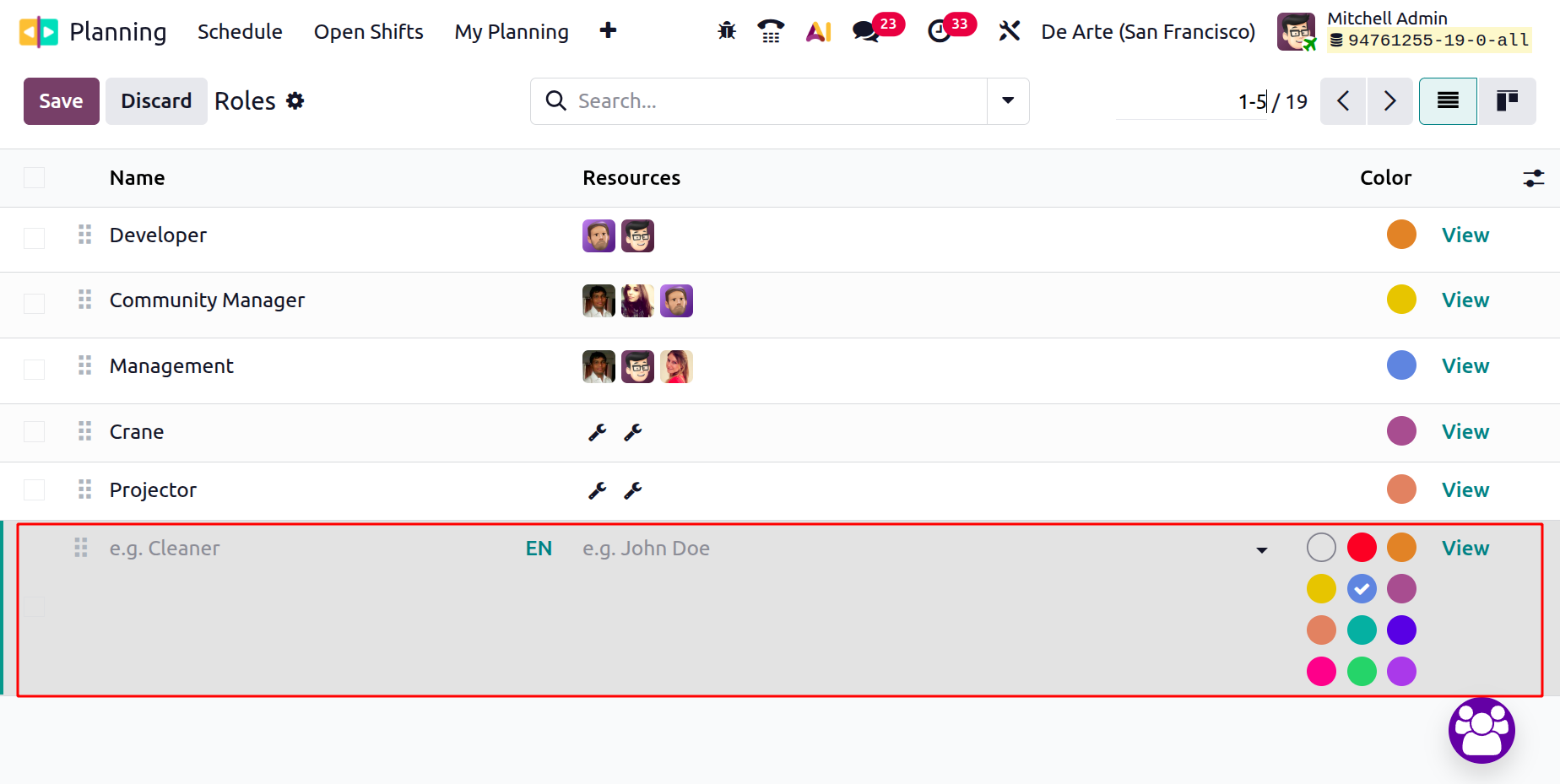This screenshot has width=1560, height=784.
Task: Select all rows with the header checkbox
Action: 34,177
